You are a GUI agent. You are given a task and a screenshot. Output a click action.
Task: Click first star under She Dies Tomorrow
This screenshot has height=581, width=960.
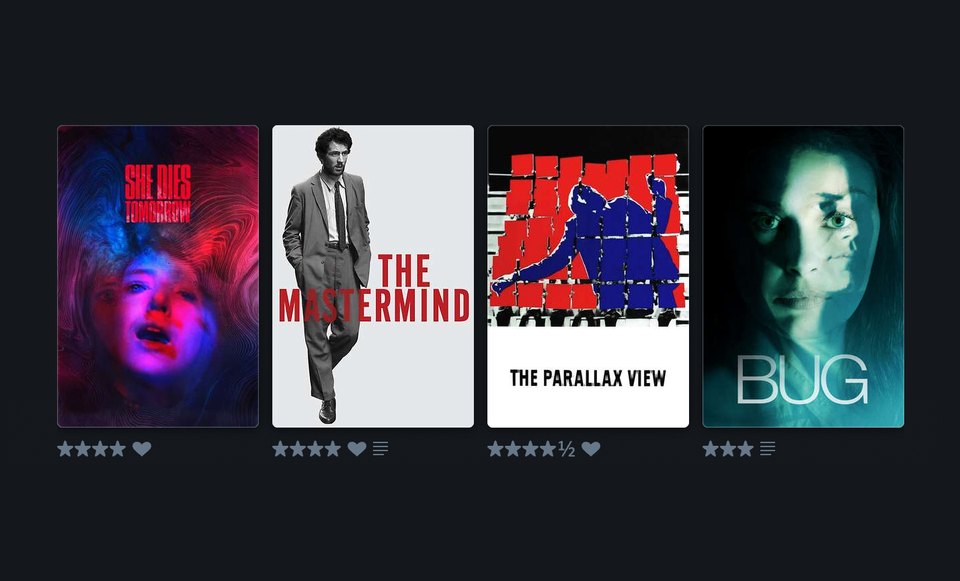tap(66, 449)
